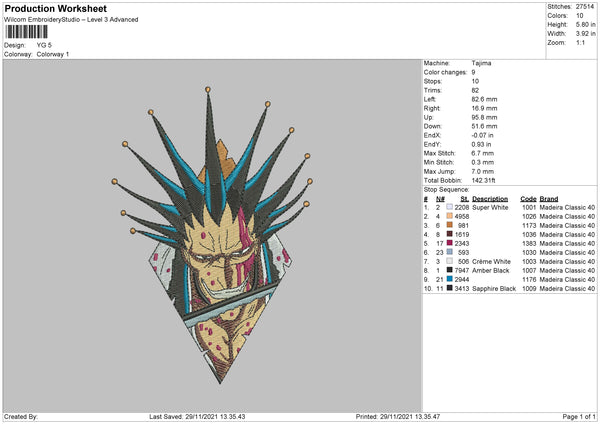Click the Page 1 of 1 label

pos(579,417)
